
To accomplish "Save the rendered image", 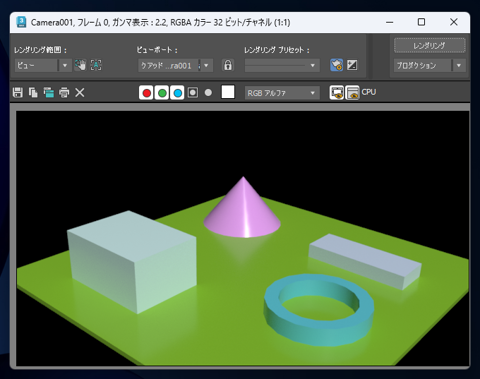I will 18,92.
